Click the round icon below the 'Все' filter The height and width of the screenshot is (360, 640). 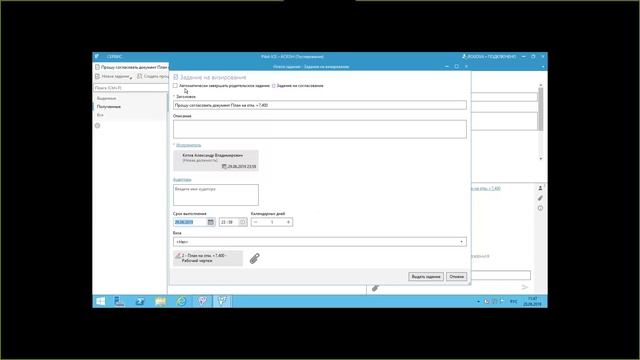[x=98, y=126]
